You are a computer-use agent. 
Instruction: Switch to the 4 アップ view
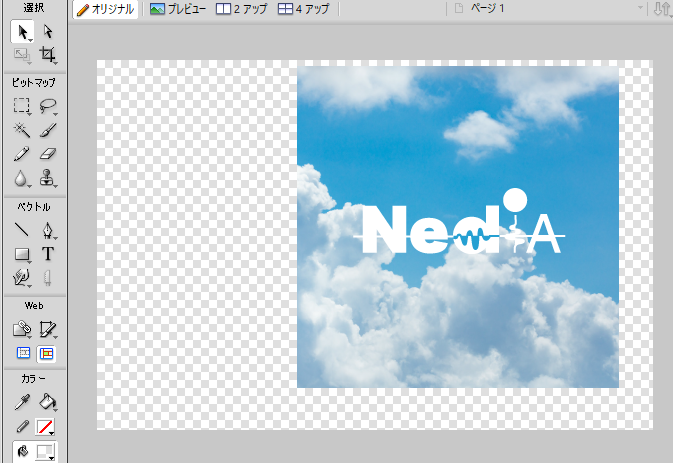[x=303, y=9]
